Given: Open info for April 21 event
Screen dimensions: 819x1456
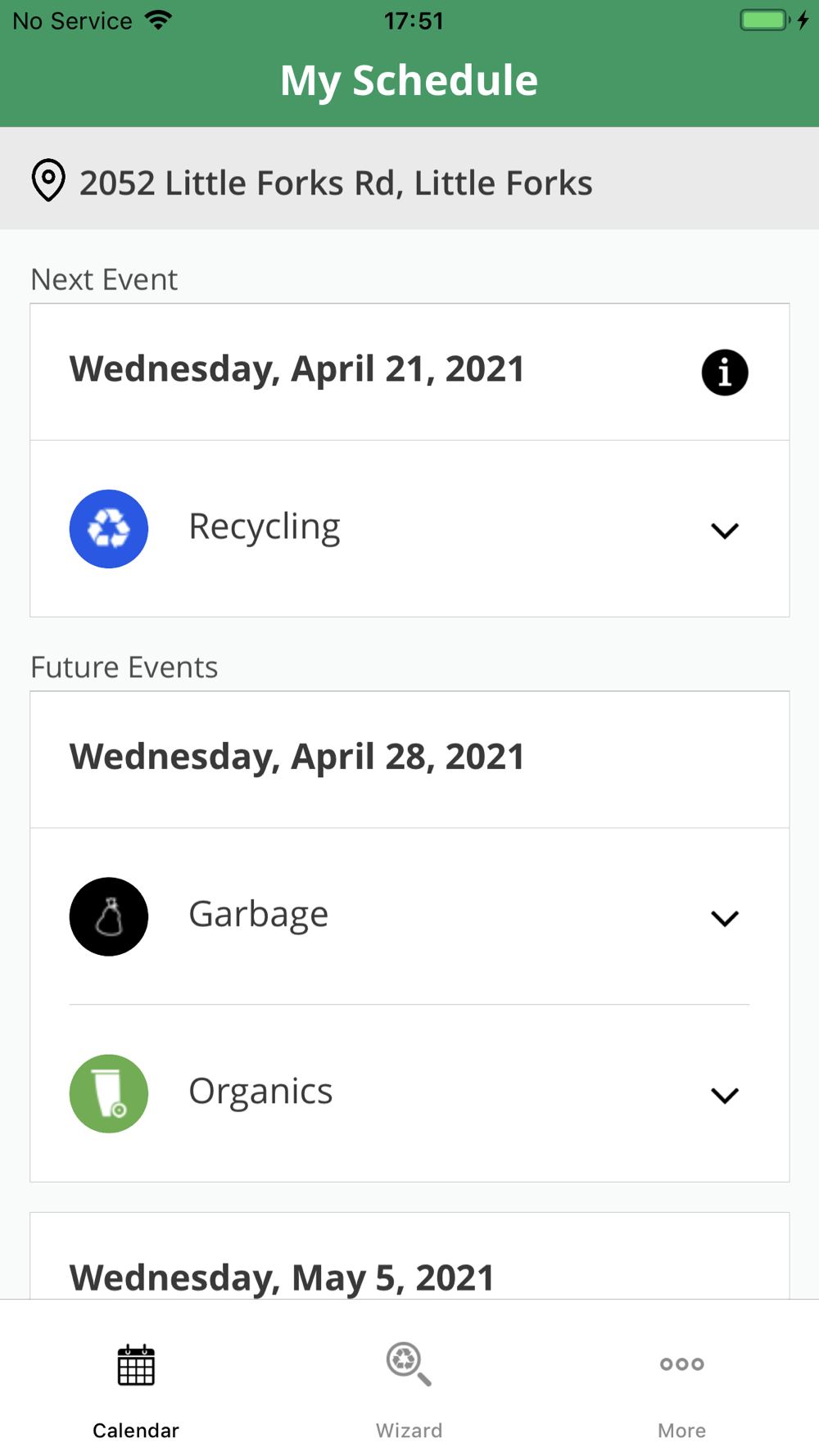Looking at the screenshot, I should 725,373.
